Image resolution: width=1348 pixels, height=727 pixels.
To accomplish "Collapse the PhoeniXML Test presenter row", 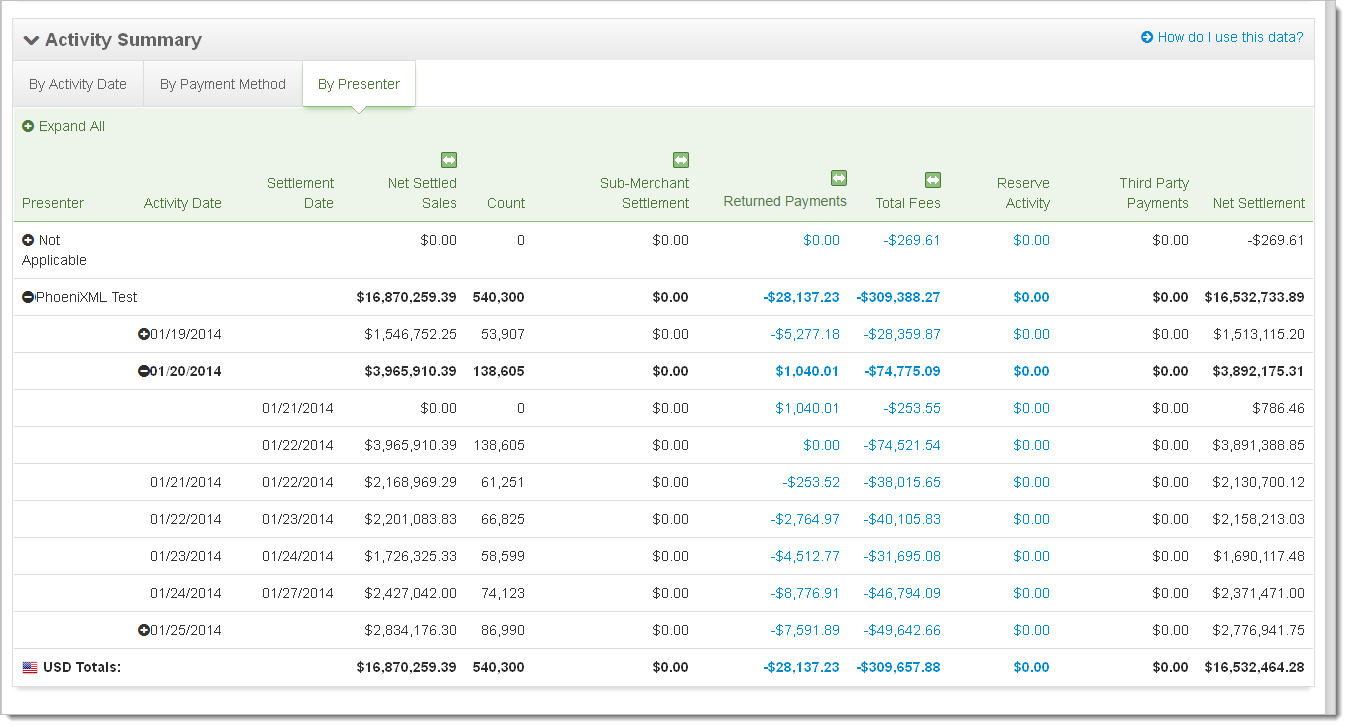I will point(28,297).
